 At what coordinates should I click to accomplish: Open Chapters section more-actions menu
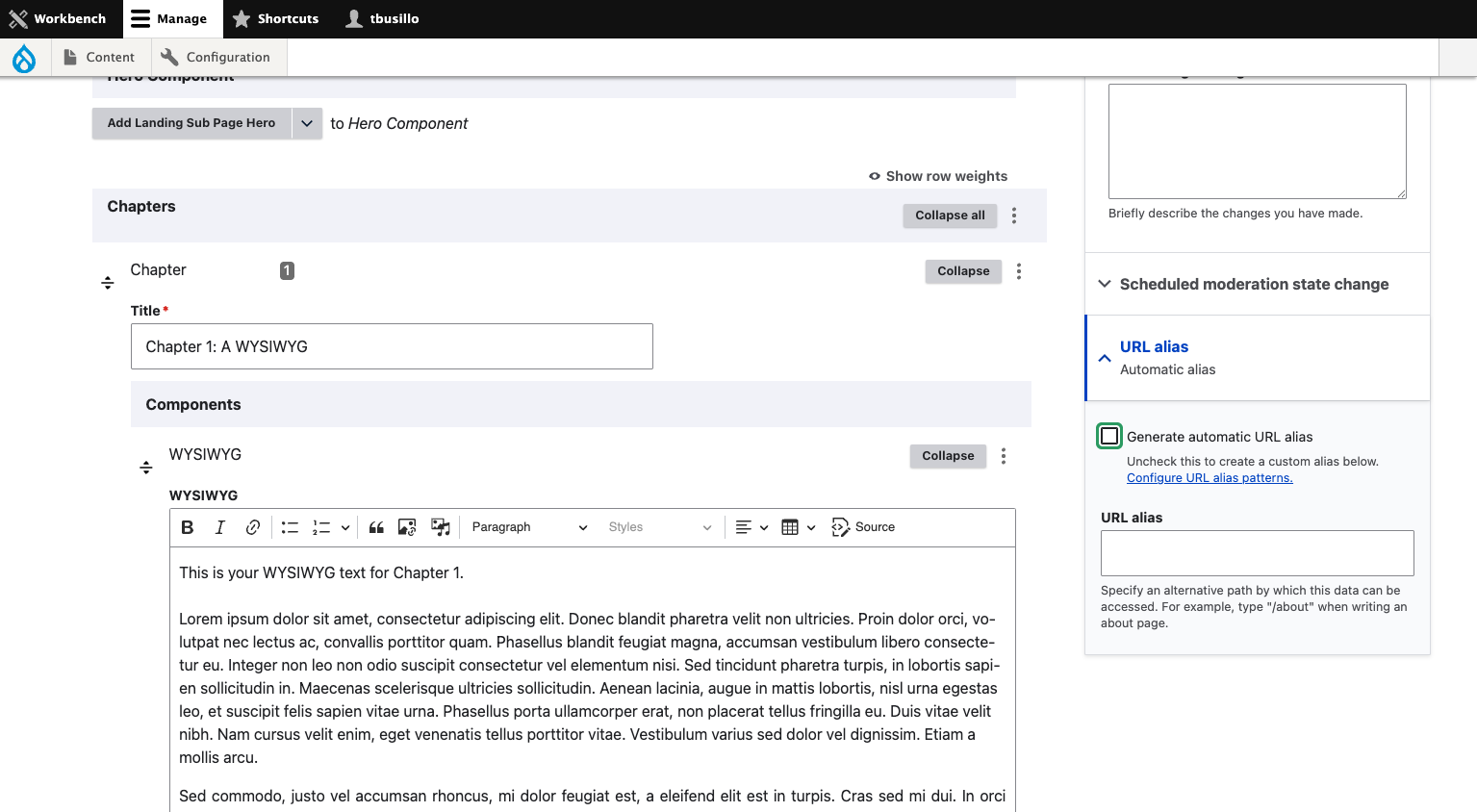[x=1014, y=216]
